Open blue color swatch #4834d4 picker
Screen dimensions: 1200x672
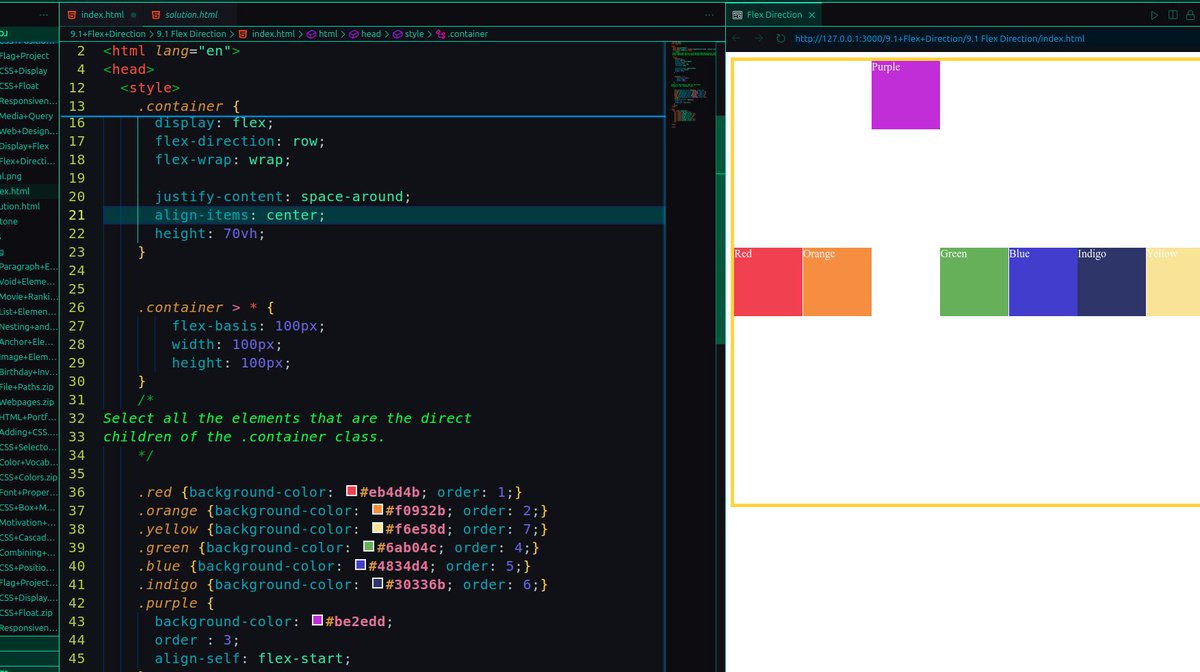[360, 566]
